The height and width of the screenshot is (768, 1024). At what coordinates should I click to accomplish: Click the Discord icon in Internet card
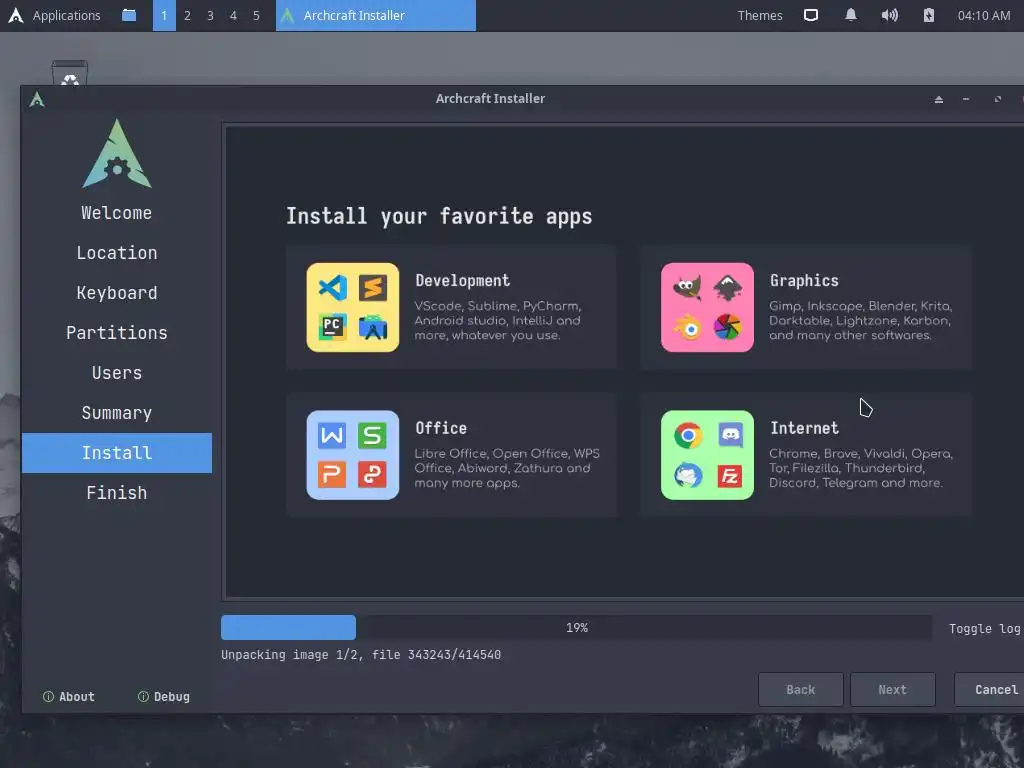point(730,435)
